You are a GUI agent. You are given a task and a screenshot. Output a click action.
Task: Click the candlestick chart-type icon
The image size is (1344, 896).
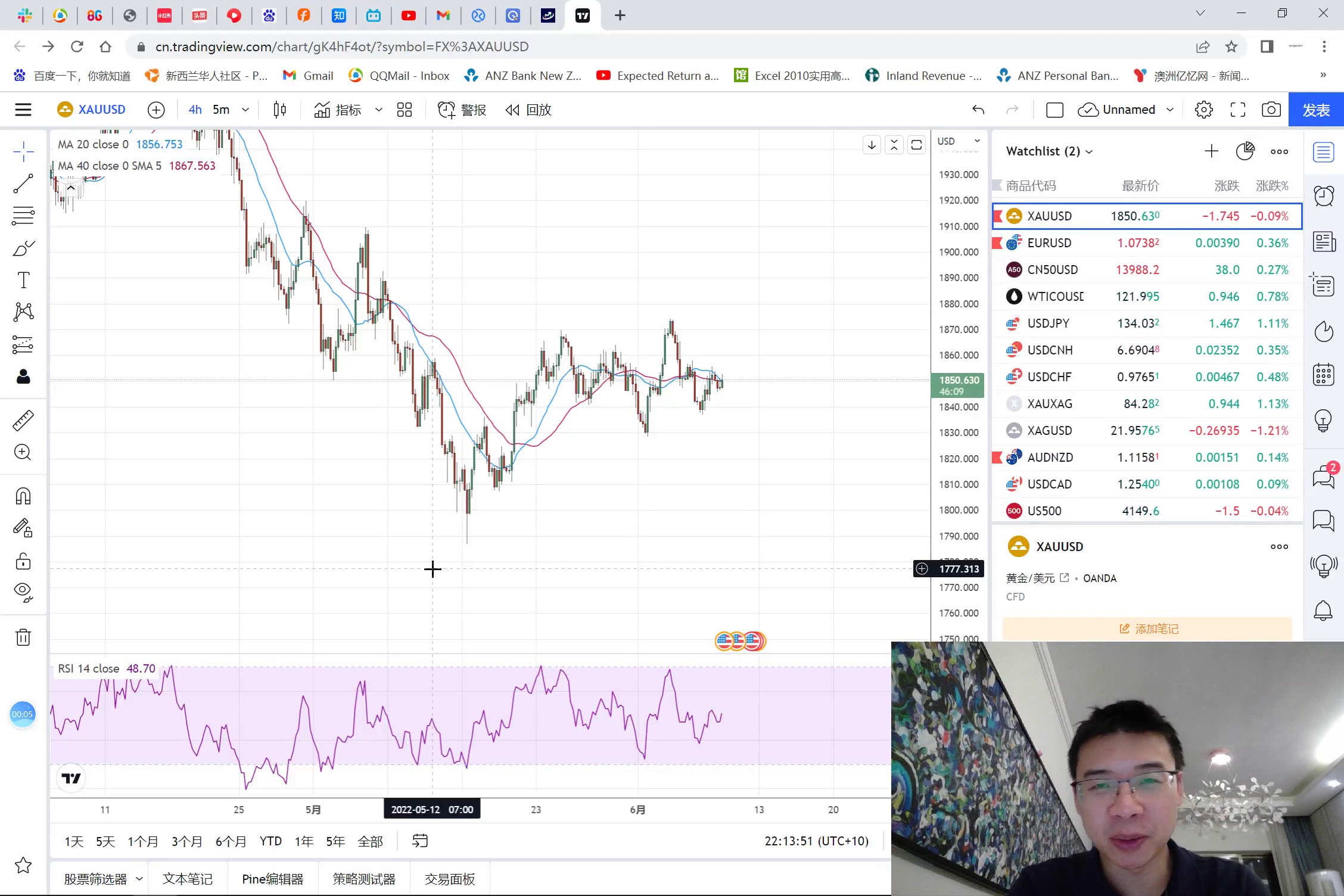pos(279,110)
